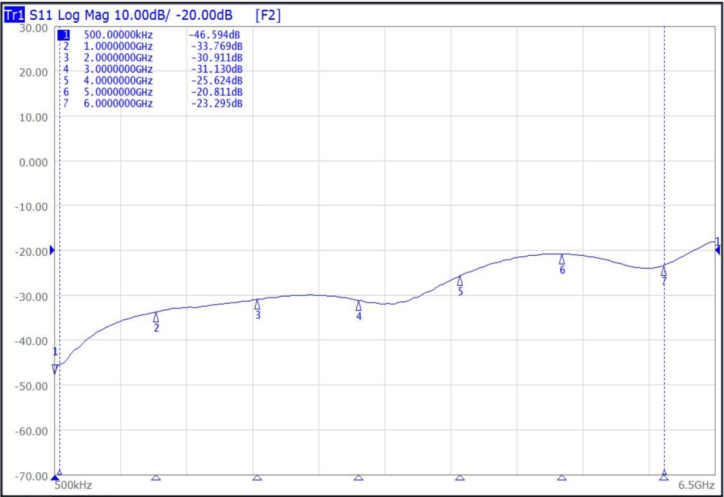This screenshot has width=724, height=497.
Task: Select marker 4 triangle on the trace curve
Action: coord(359,306)
